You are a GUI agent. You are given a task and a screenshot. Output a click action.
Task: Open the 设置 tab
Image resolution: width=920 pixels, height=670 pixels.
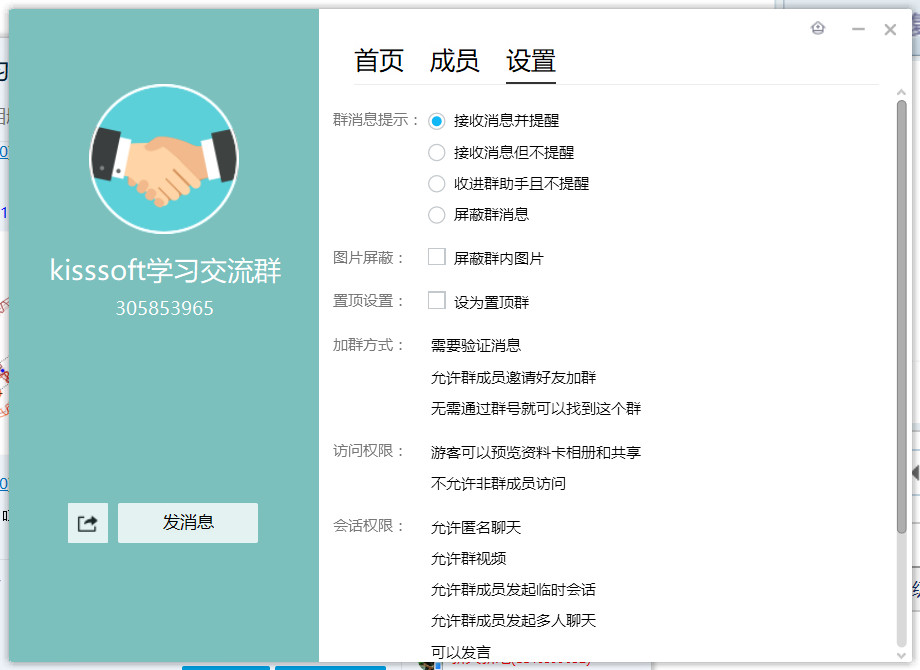[531, 61]
